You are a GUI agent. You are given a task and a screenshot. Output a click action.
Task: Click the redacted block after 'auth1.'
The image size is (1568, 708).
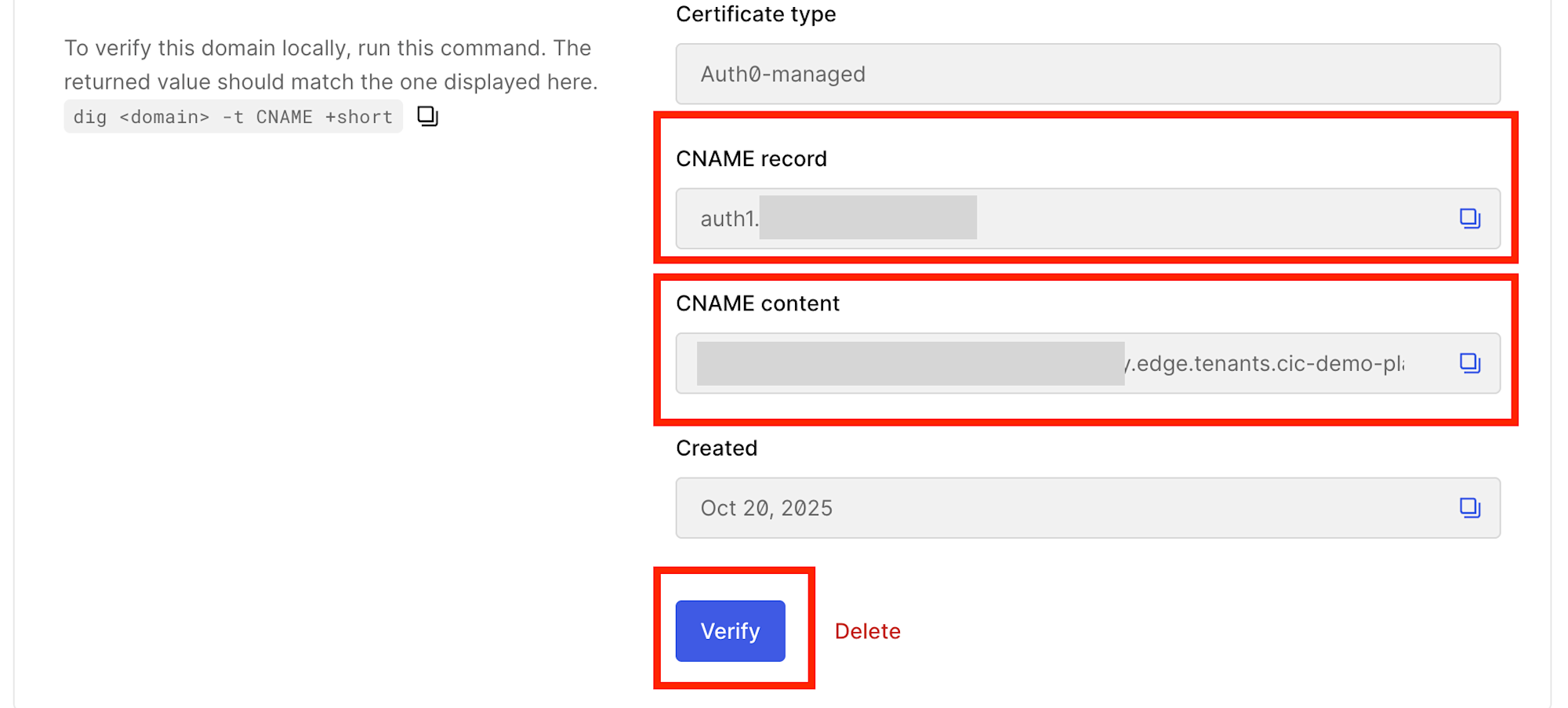click(868, 218)
